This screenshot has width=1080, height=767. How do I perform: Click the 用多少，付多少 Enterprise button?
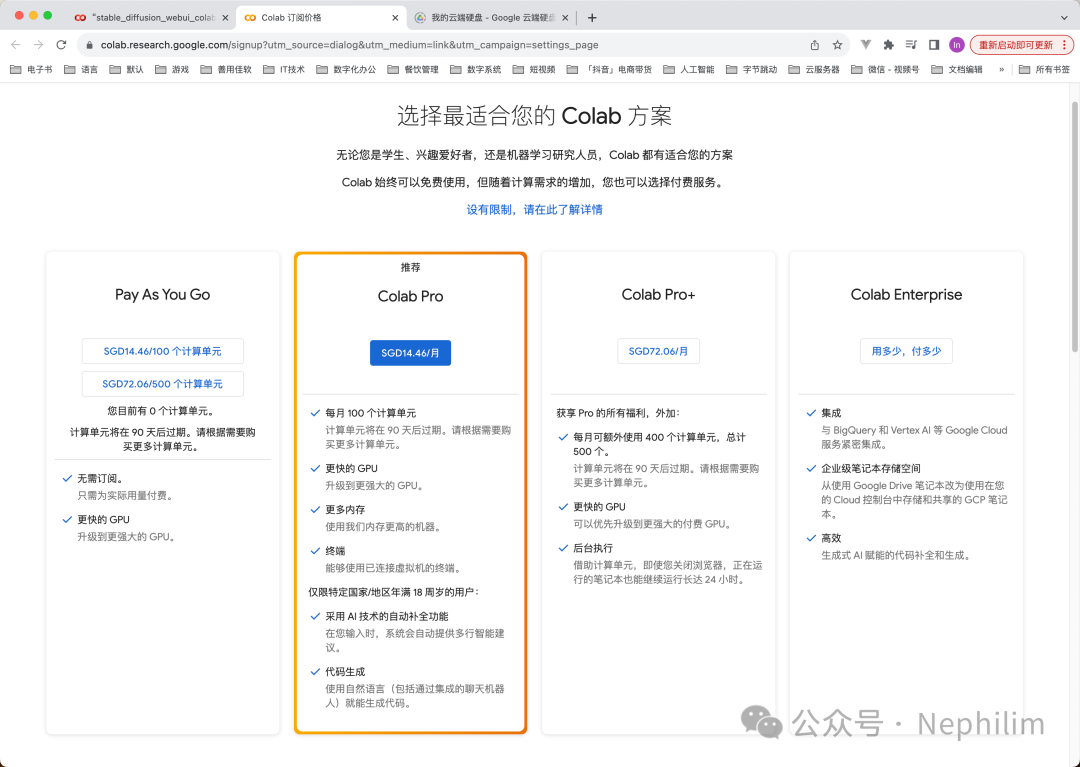pyautogui.click(x=906, y=351)
